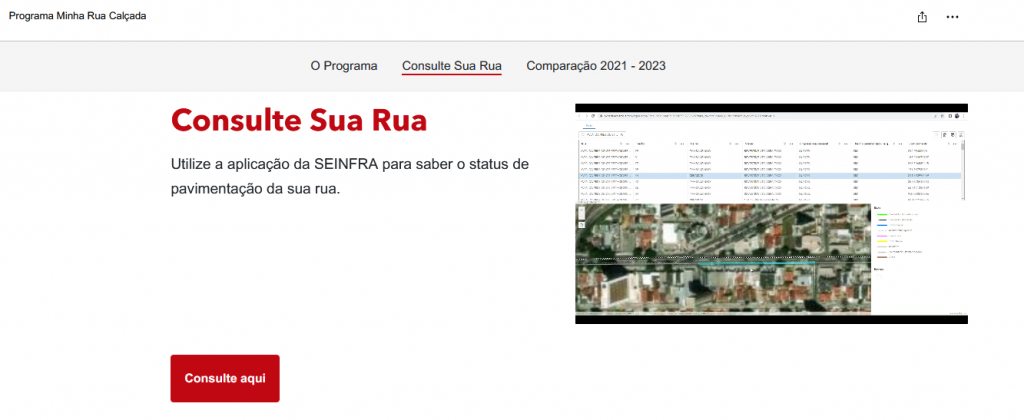This screenshot has height=420, width=1024.
Task: Open the Comparação 2021 - 2023 tab
Action: tap(596, 66)
